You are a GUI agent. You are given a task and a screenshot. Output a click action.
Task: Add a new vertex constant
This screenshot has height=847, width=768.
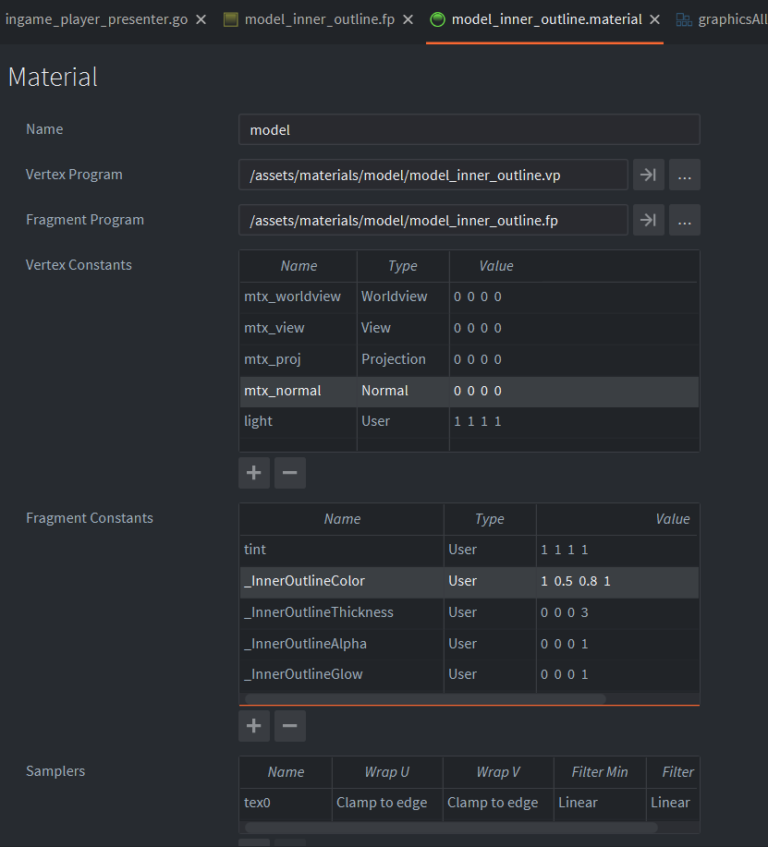[x=254, y=473]
